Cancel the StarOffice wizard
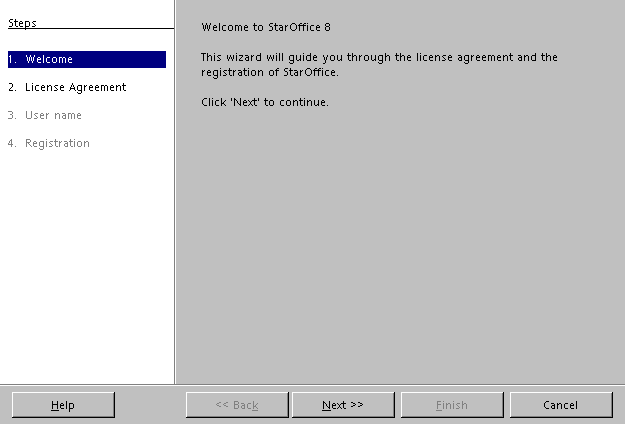The image size is (625, 424). (x=561, y=405)
